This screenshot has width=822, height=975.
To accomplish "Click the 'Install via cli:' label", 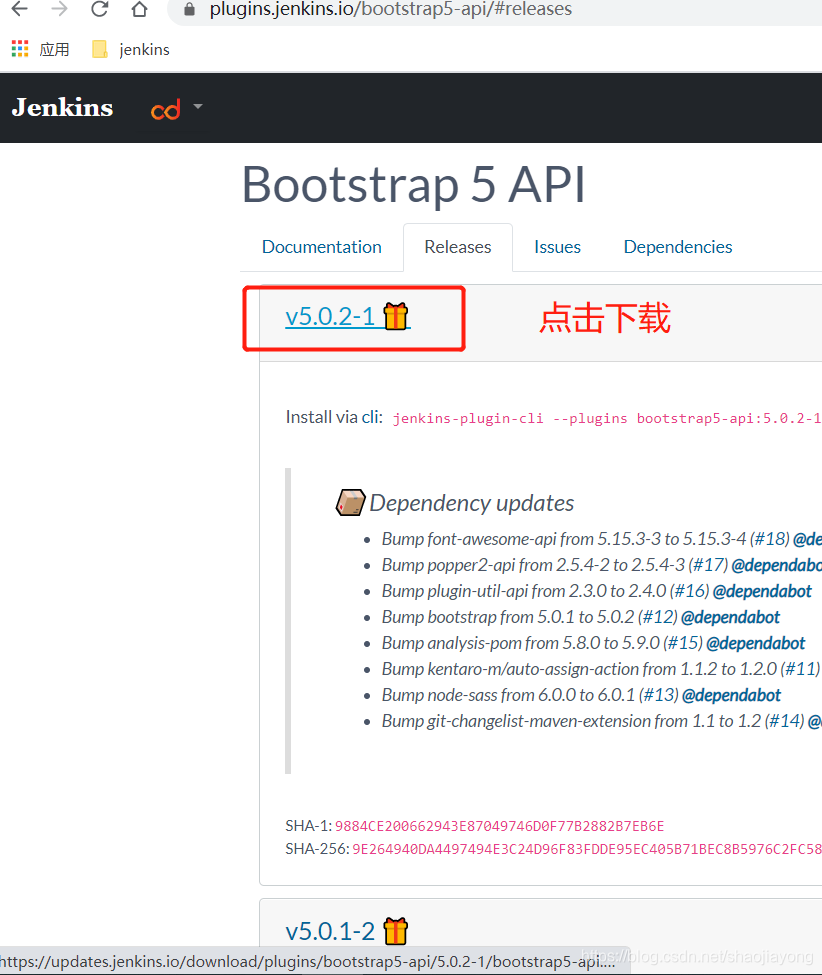I will point(334,417).
